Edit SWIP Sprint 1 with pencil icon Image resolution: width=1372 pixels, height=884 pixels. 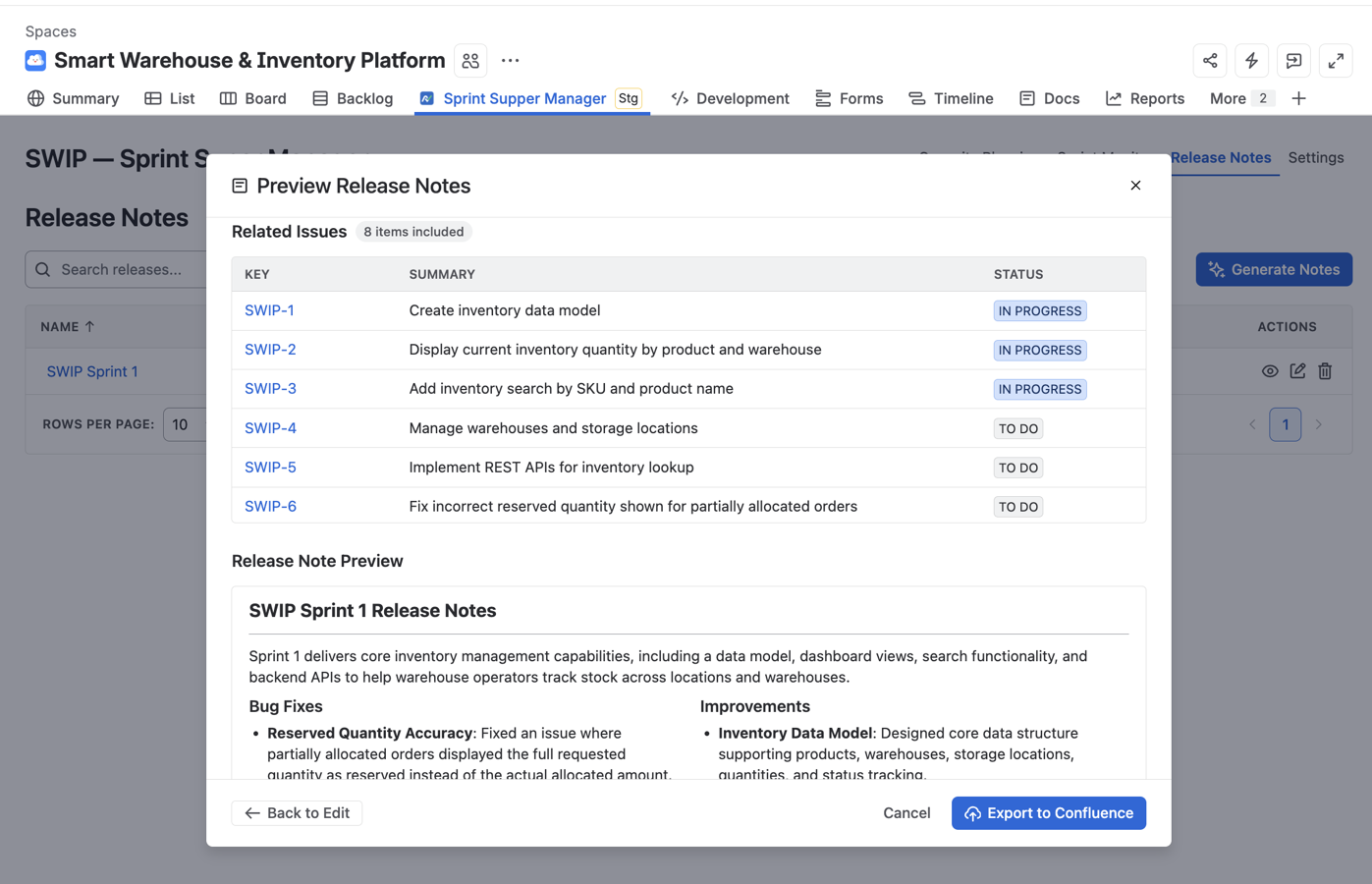1297,371
